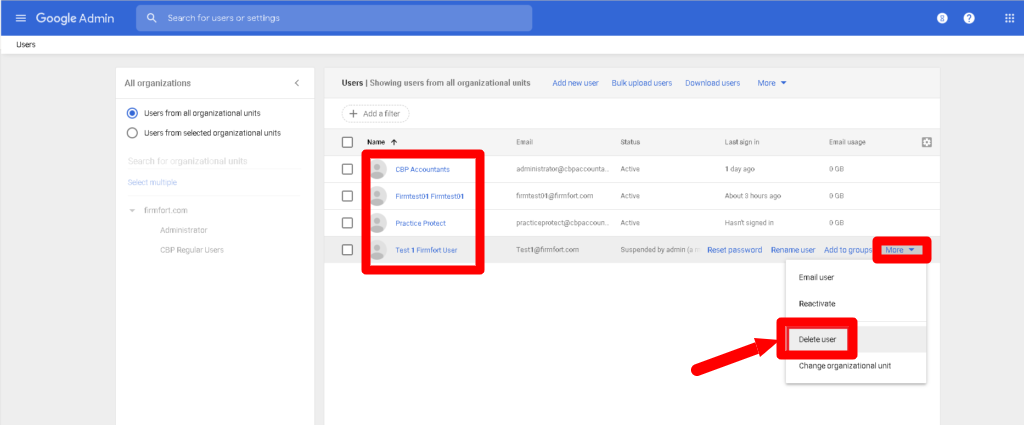Image resolution: width=1024 pixels, height=425 pixels.
Task: Click the search magnifier icon
Action: [x=152, y=18]
